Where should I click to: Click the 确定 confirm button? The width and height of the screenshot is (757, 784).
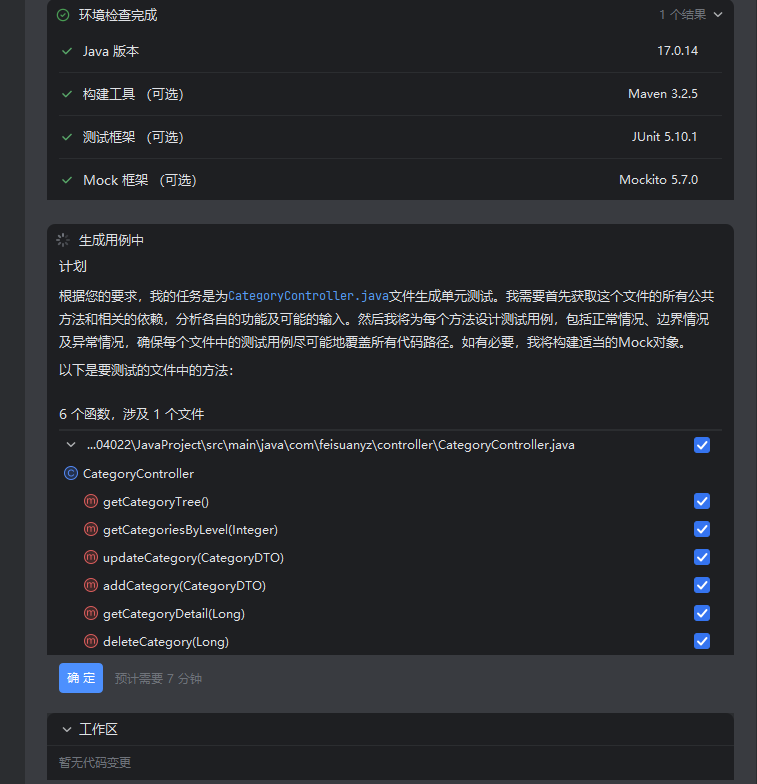(81, 678)
